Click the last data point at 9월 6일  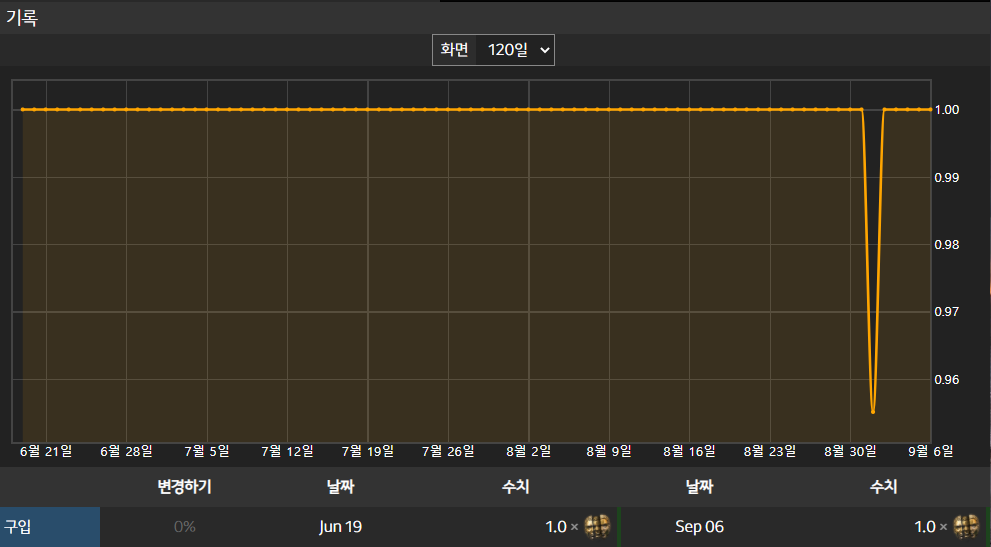930,109
